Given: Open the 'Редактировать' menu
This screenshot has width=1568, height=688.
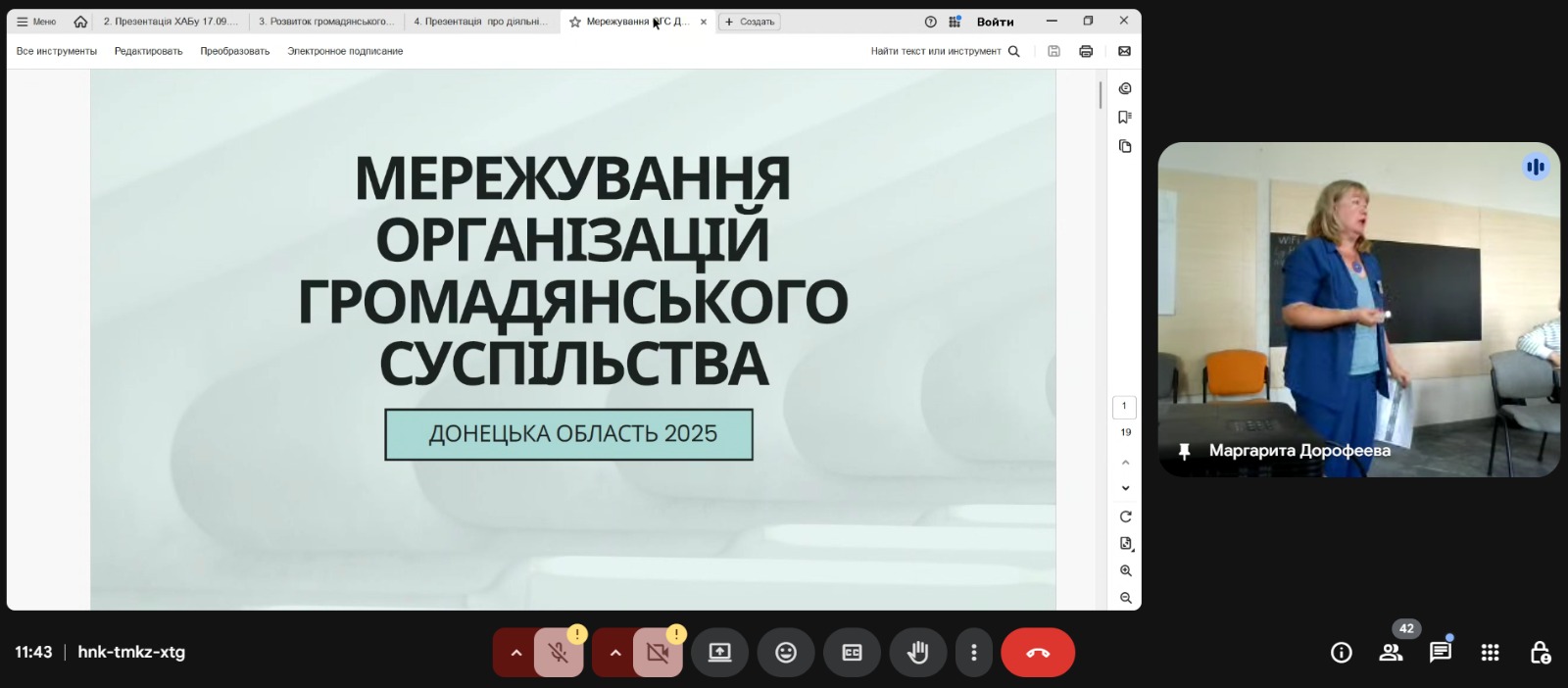Looking at the screenshot, I should coord(148,51).
